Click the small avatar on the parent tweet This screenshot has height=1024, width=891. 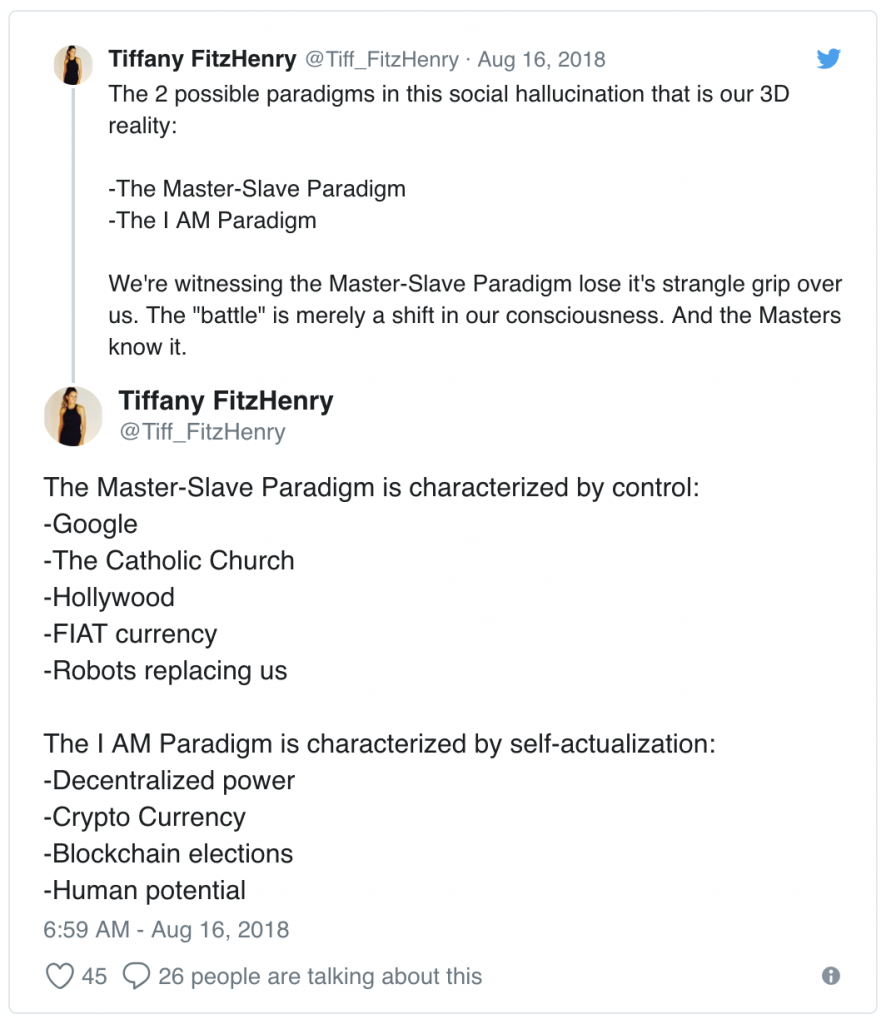click(x=73, y=65)
